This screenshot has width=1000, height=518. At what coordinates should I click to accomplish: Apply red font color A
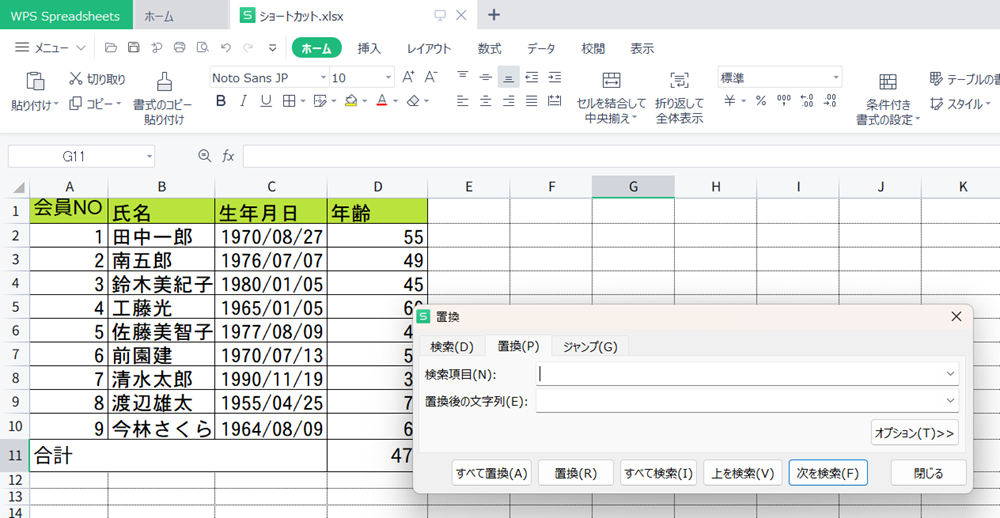382,101
